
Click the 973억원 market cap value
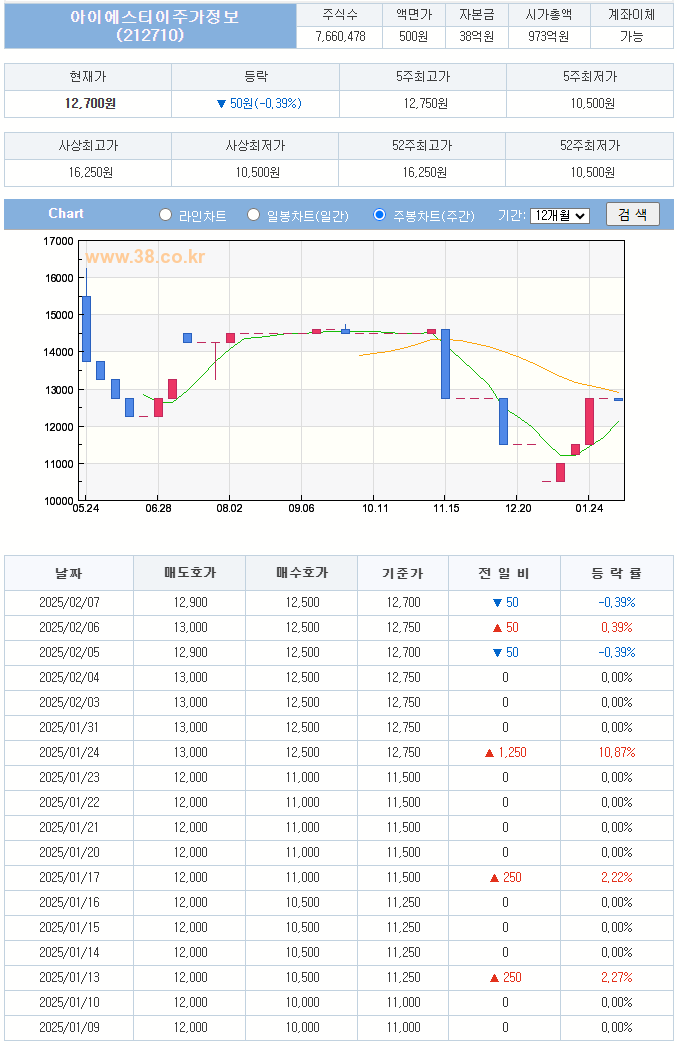click(x=549, y=37)
